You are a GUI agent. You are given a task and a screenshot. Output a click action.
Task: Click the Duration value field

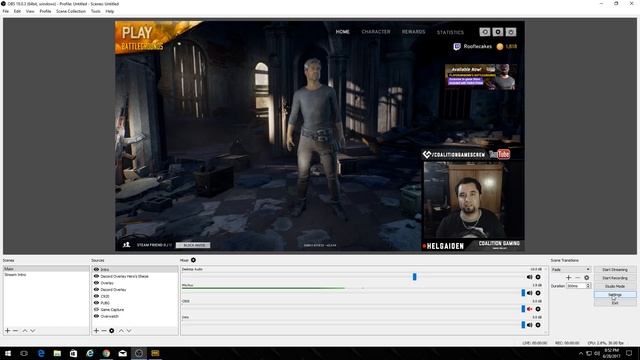[x=576, y=286]
